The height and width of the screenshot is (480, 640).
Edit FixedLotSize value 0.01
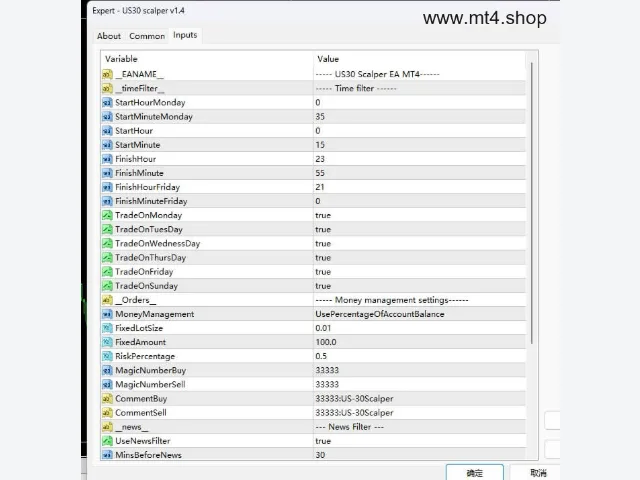[323, 328]
